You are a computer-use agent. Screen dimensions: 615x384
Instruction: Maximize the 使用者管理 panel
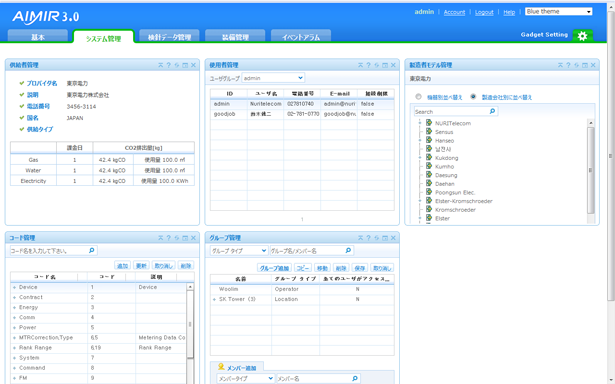[385, 65]
